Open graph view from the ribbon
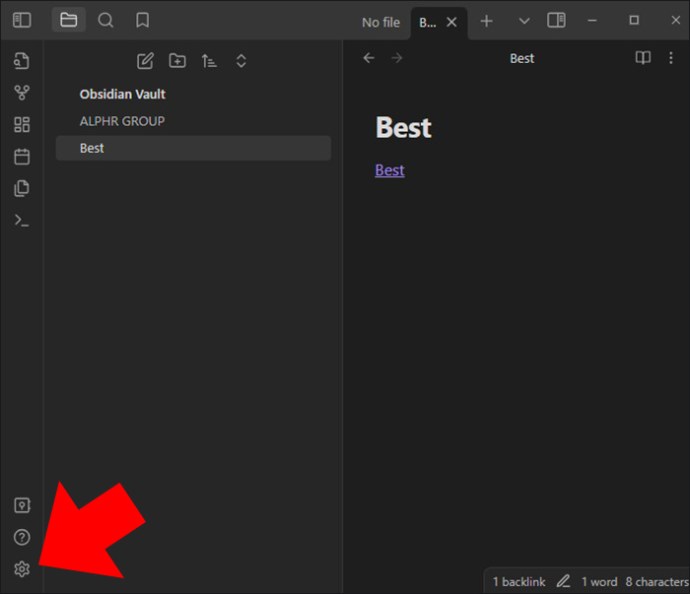The width and height of the screenshot is (690, 594). coord(22,93)
